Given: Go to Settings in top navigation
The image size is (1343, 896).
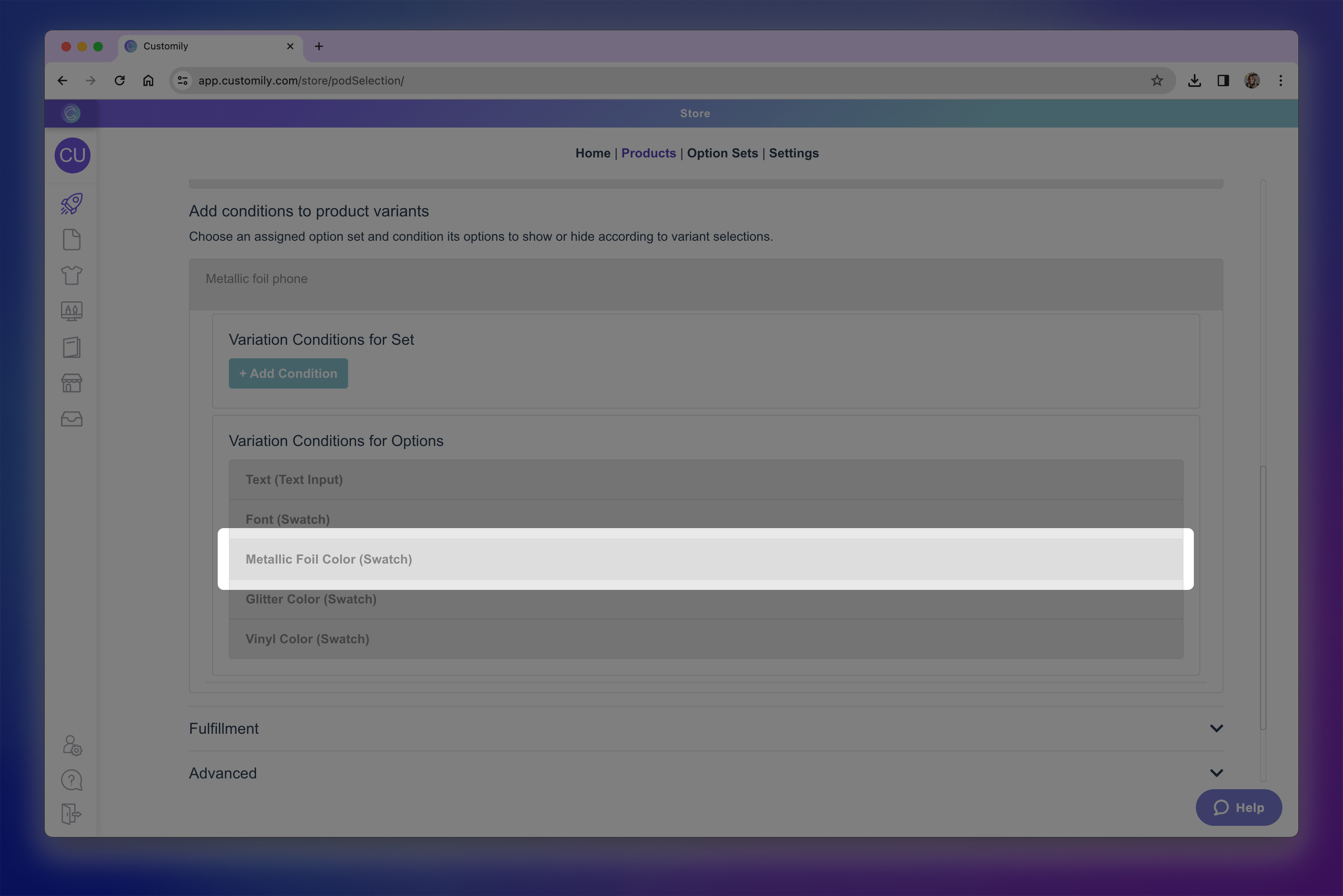Looking at the screenshot, I should point(793,153).
